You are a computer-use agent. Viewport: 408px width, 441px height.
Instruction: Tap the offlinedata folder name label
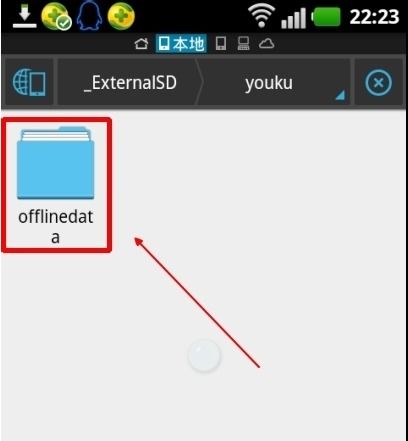(56, 227)
